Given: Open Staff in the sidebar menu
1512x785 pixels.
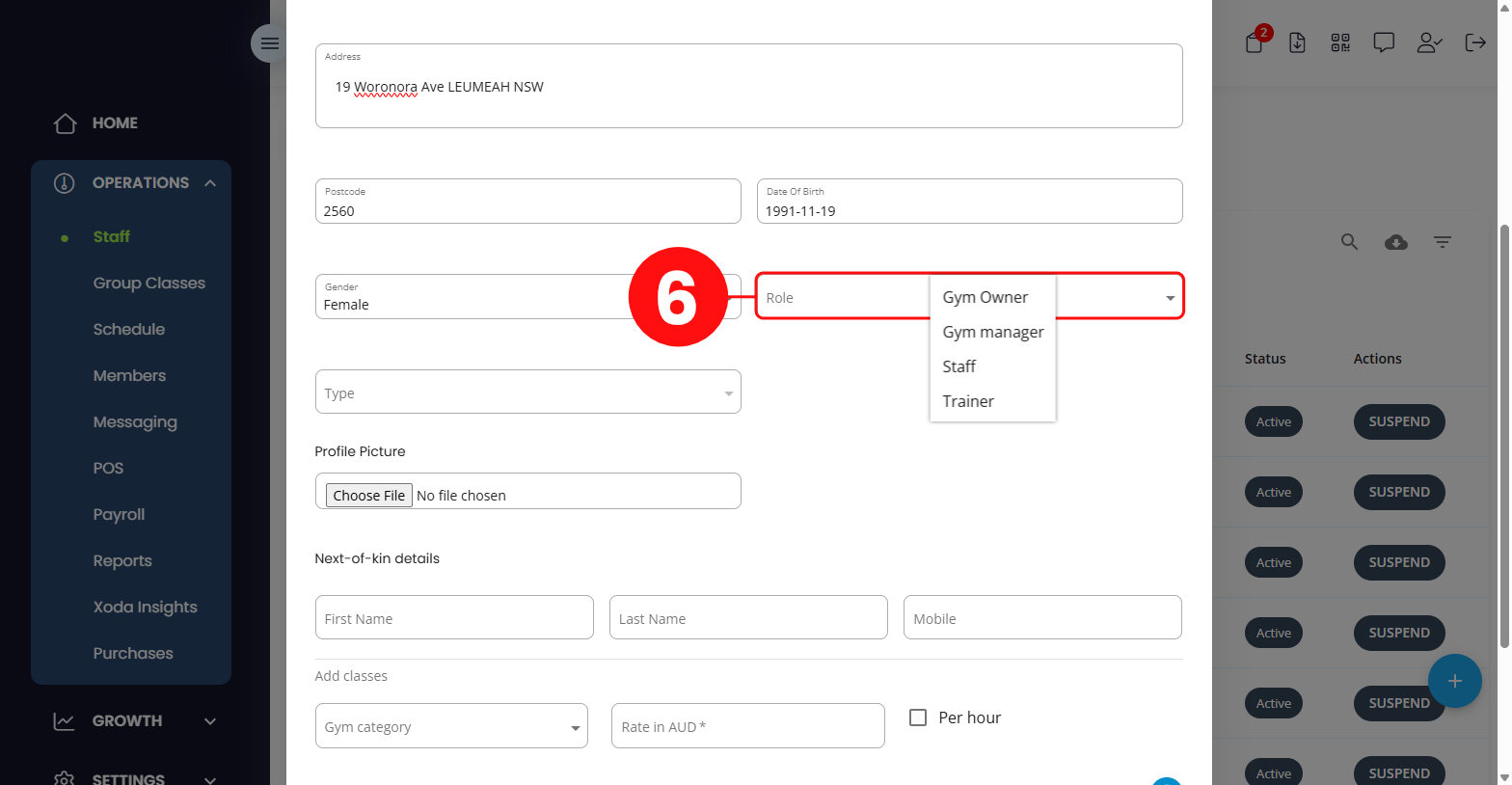Looking at the screenshot, I should pos(112,237).
